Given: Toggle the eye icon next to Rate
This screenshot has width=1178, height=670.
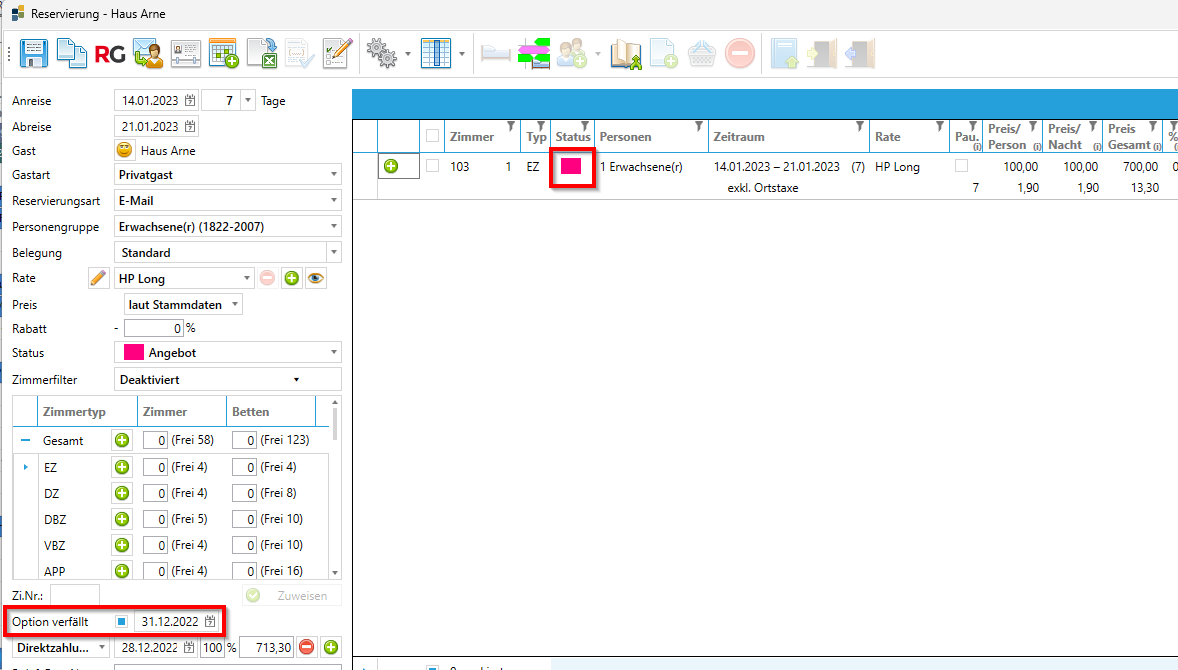Looking at the screenshot, I should click(316, 279).
